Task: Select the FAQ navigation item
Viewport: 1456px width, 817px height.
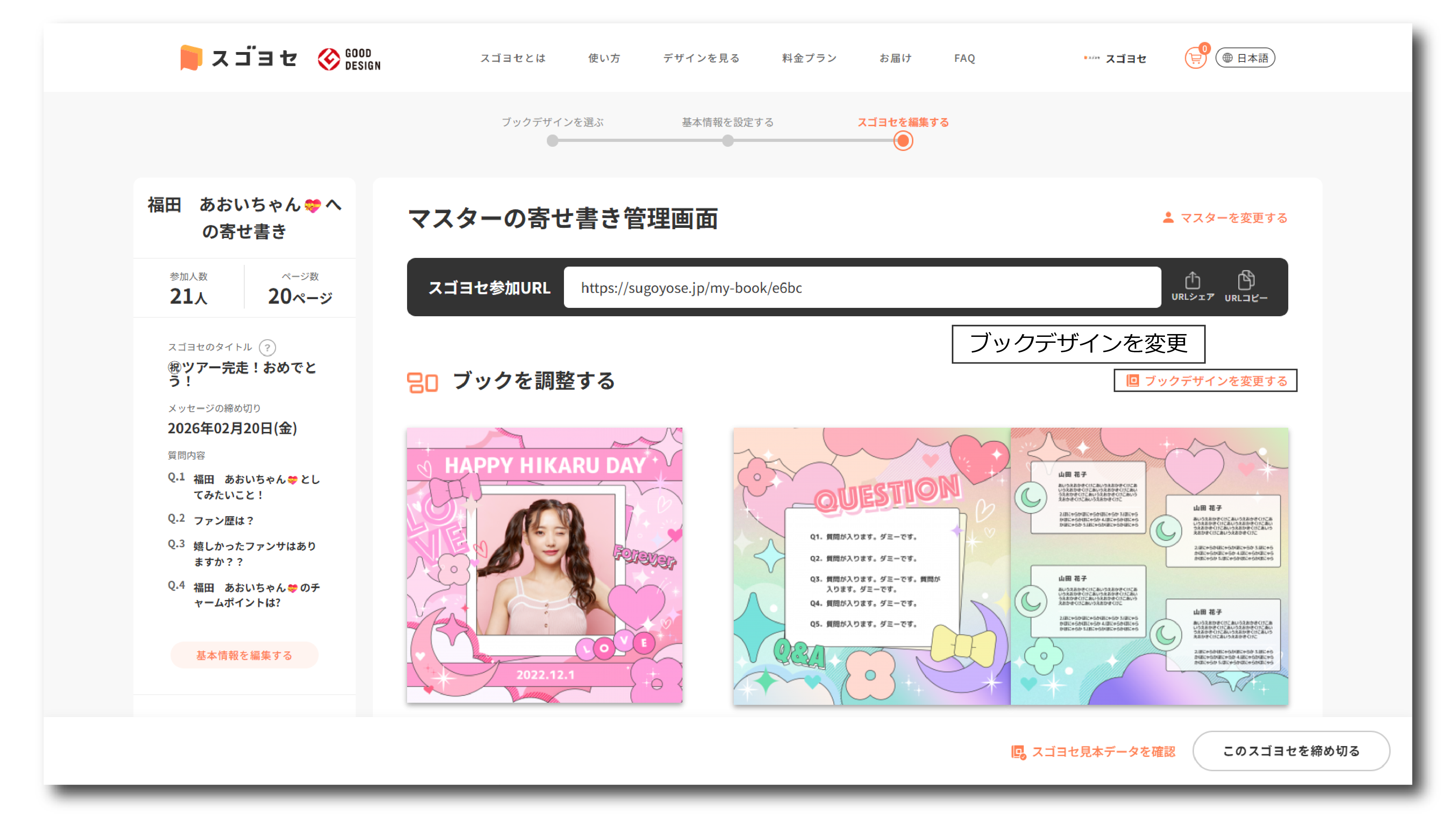Action: 964,58
